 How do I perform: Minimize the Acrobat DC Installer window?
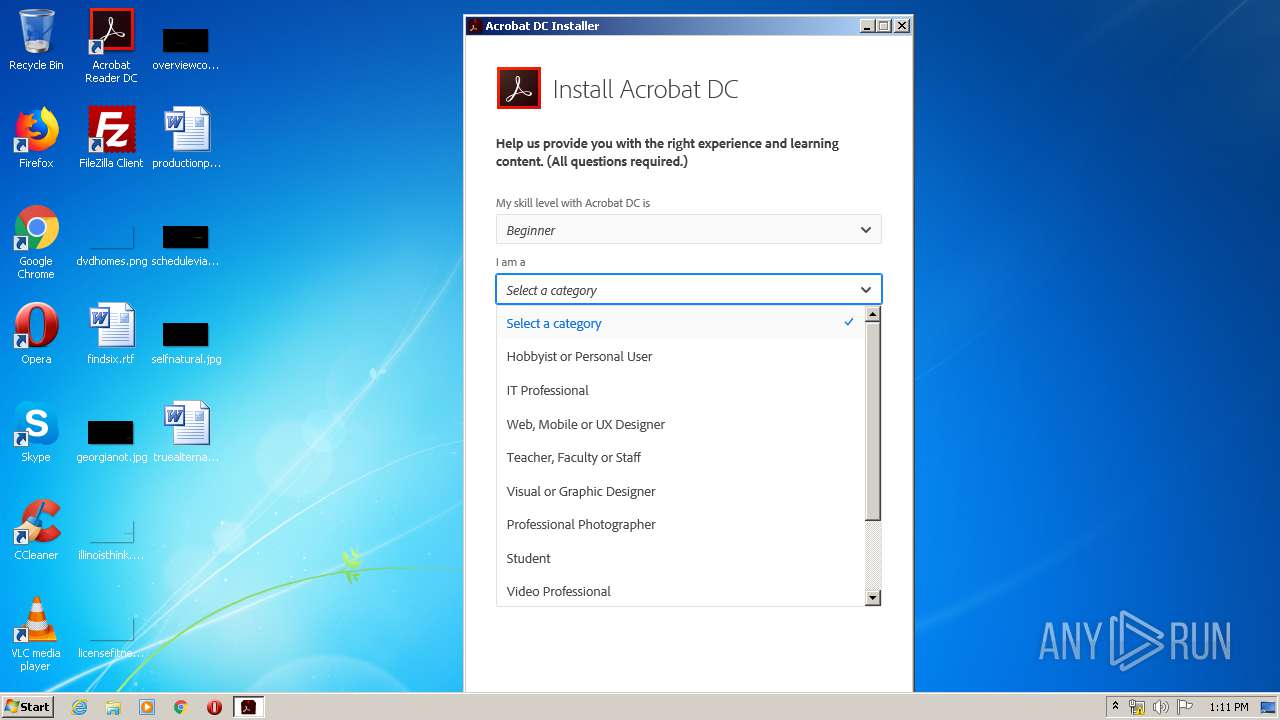pos(866,26)
